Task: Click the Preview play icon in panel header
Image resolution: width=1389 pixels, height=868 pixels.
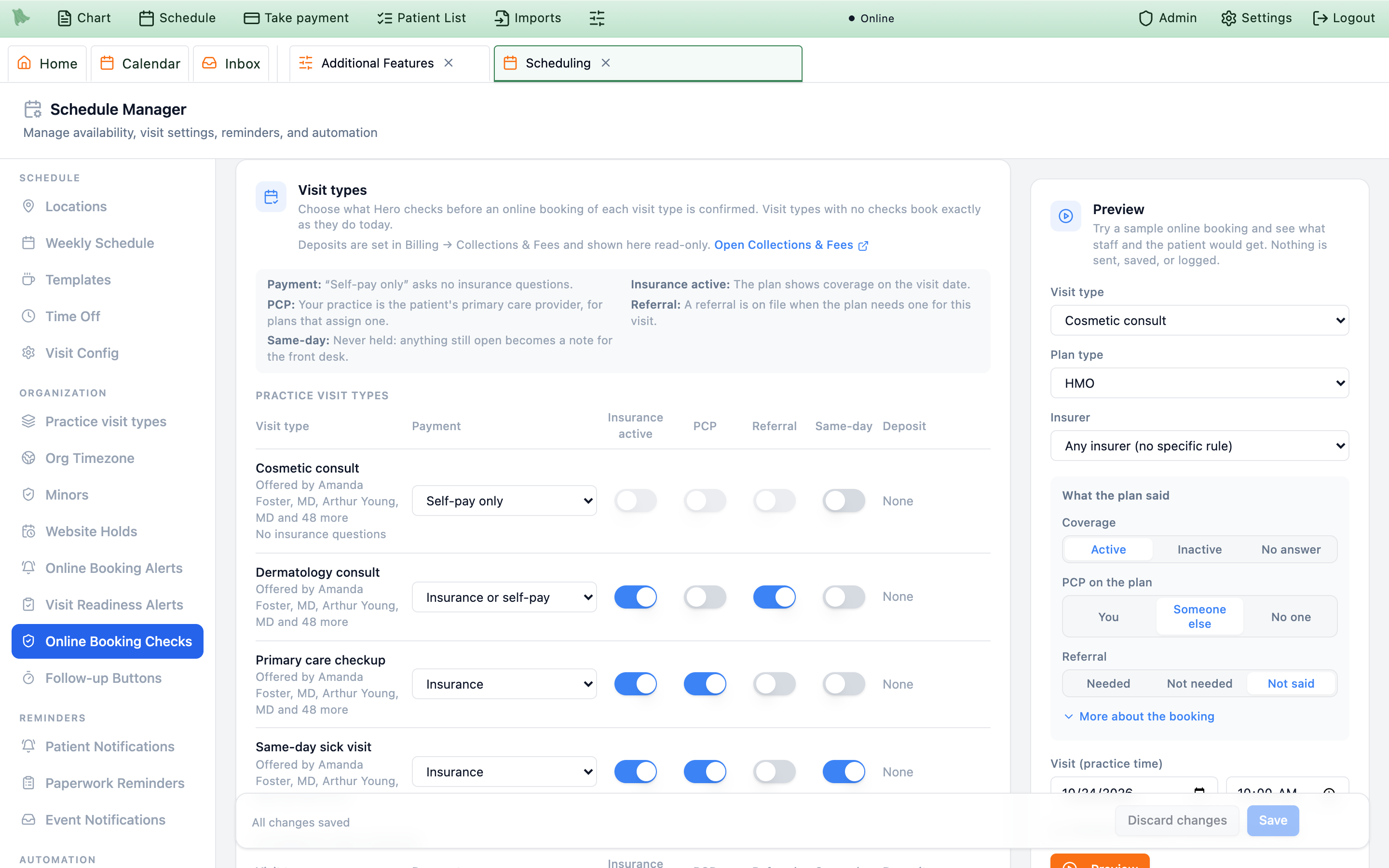Action: (1066, 216)
